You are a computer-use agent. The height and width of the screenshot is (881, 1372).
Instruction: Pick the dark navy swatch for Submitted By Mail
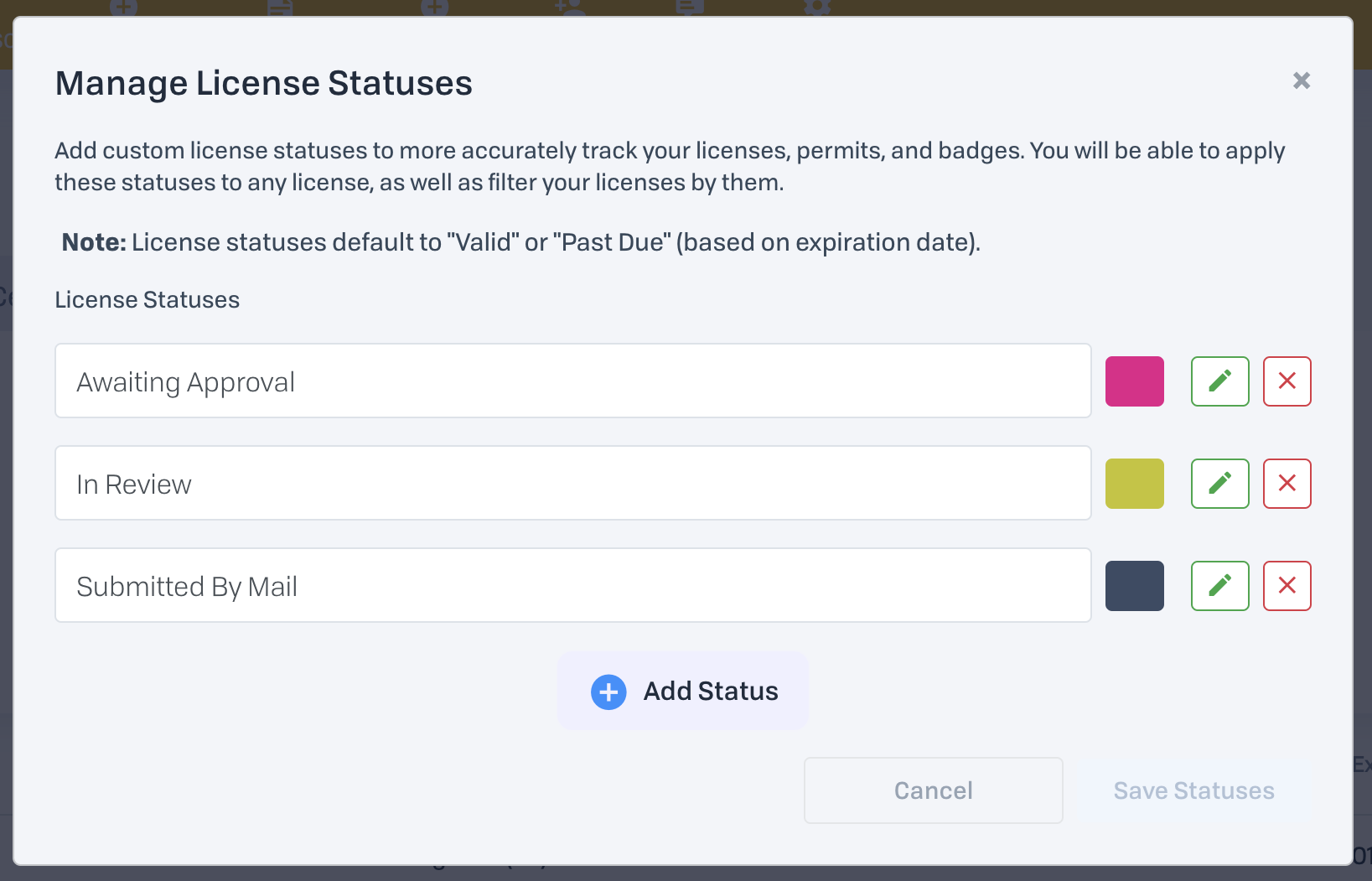point(1134,586)
